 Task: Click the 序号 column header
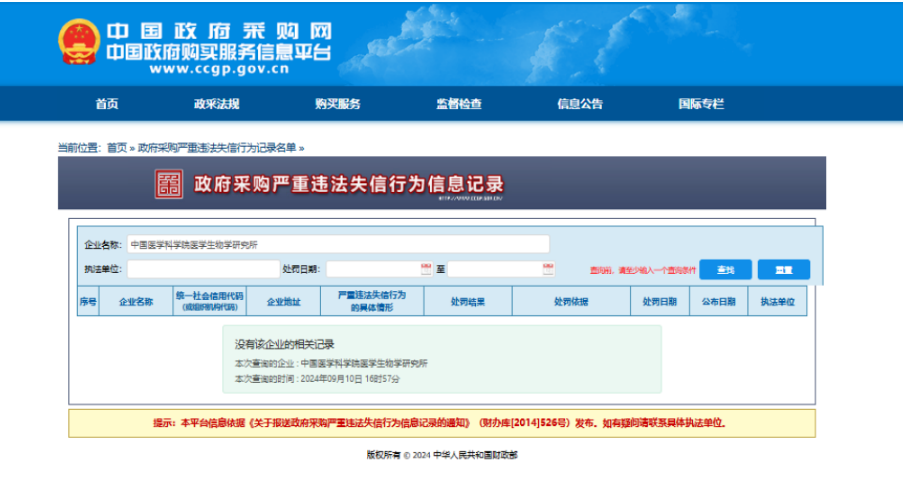pyautogui.click(x=88, y=301)
